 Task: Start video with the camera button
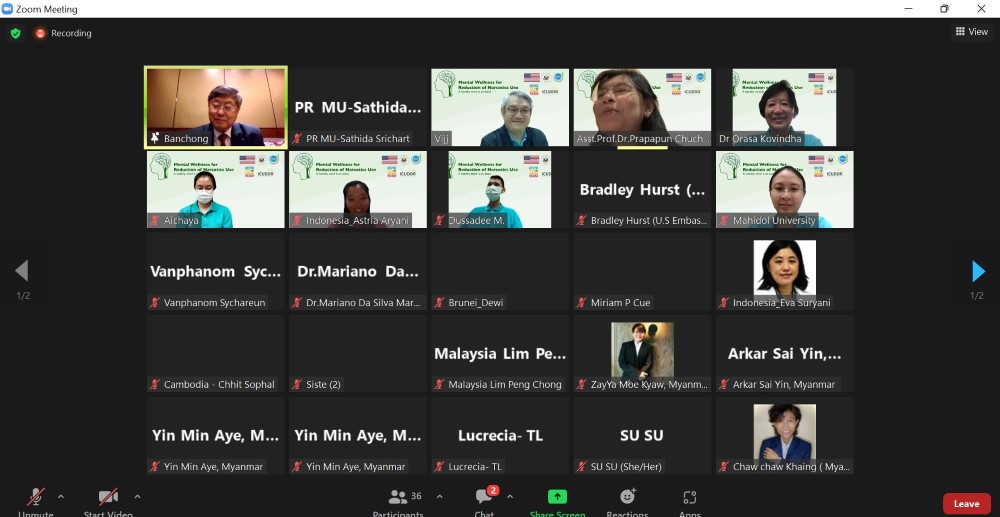coord(108,499)
